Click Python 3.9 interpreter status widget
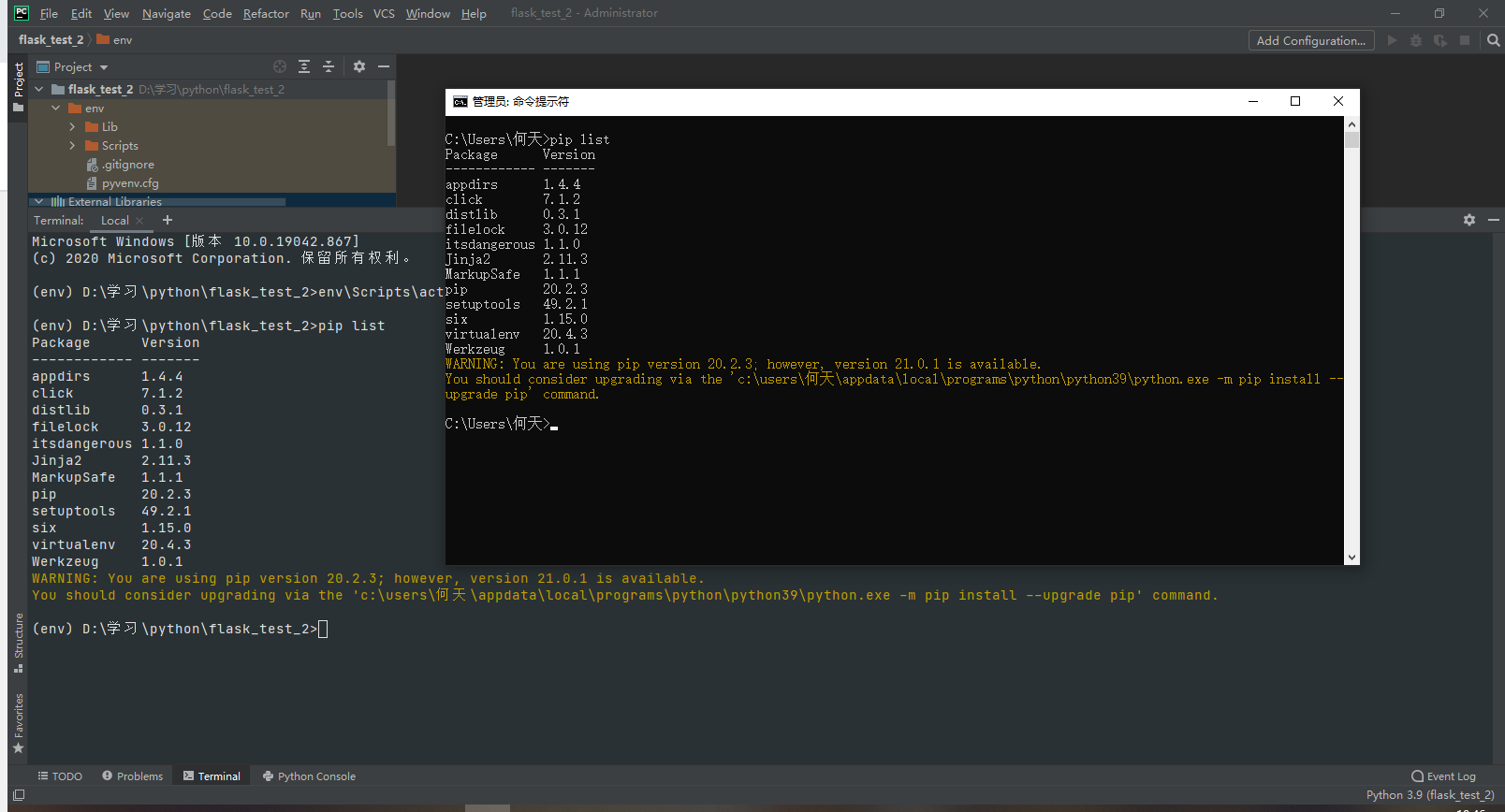Viewport: 1505px width, 812px height. [1430, 795]
